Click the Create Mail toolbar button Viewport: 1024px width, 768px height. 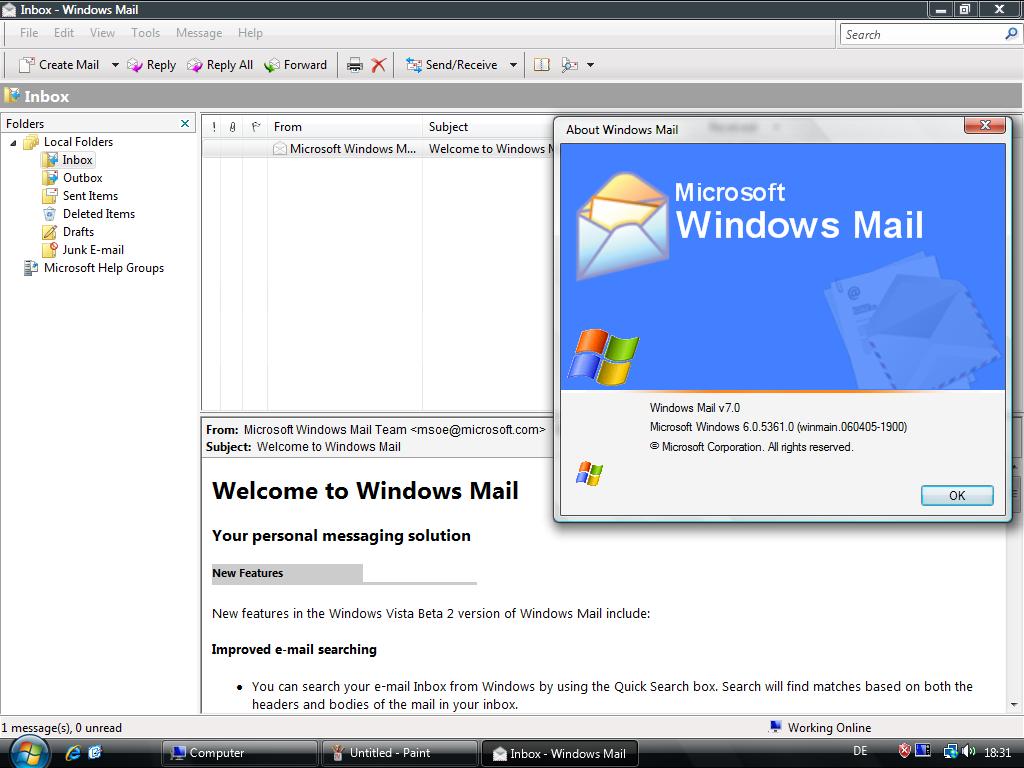pos(59,65)
